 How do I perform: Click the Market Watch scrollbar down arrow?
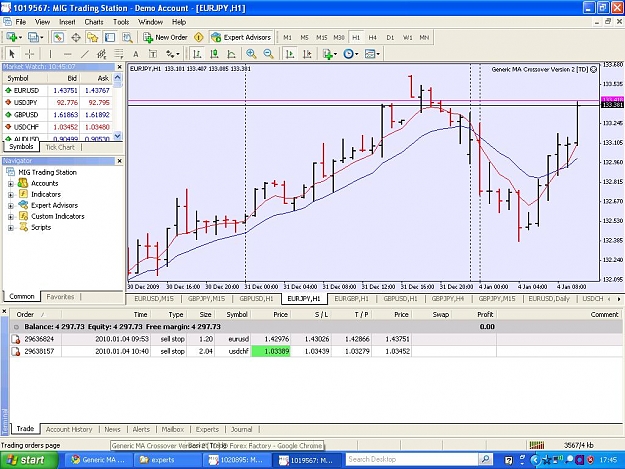pos(118,136)
